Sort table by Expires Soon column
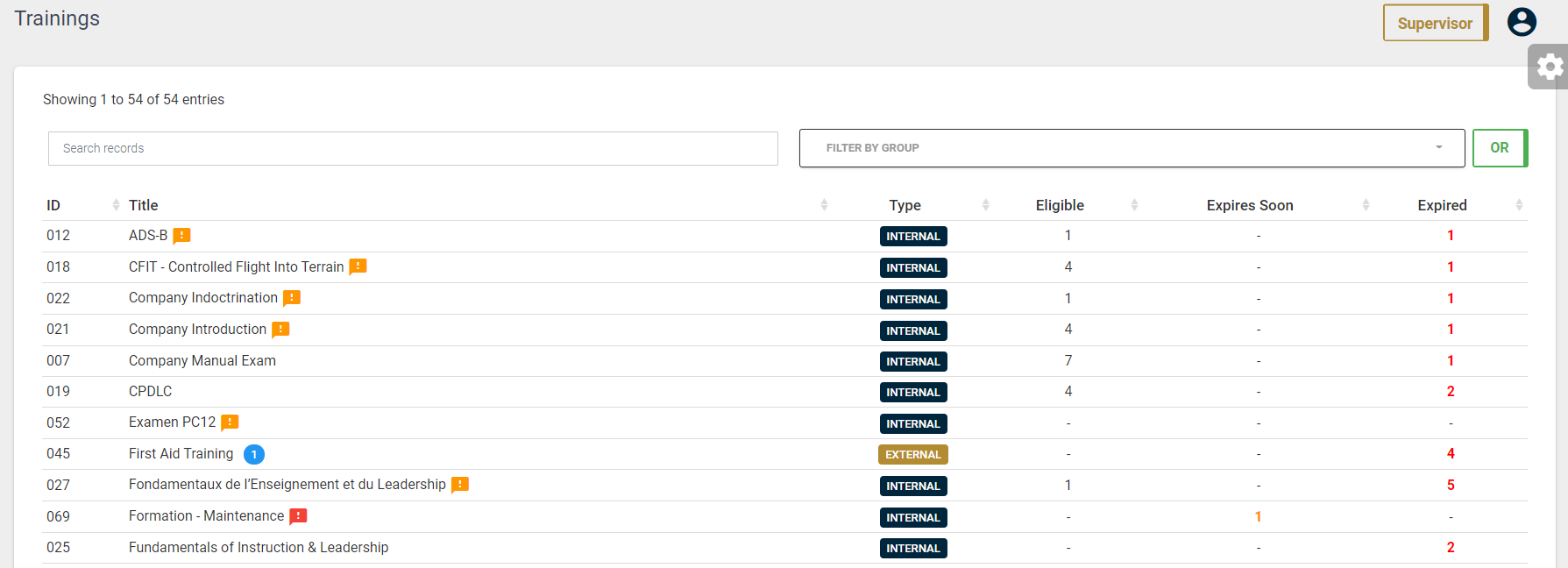 pyautogui.click(x=1366, y=205)
